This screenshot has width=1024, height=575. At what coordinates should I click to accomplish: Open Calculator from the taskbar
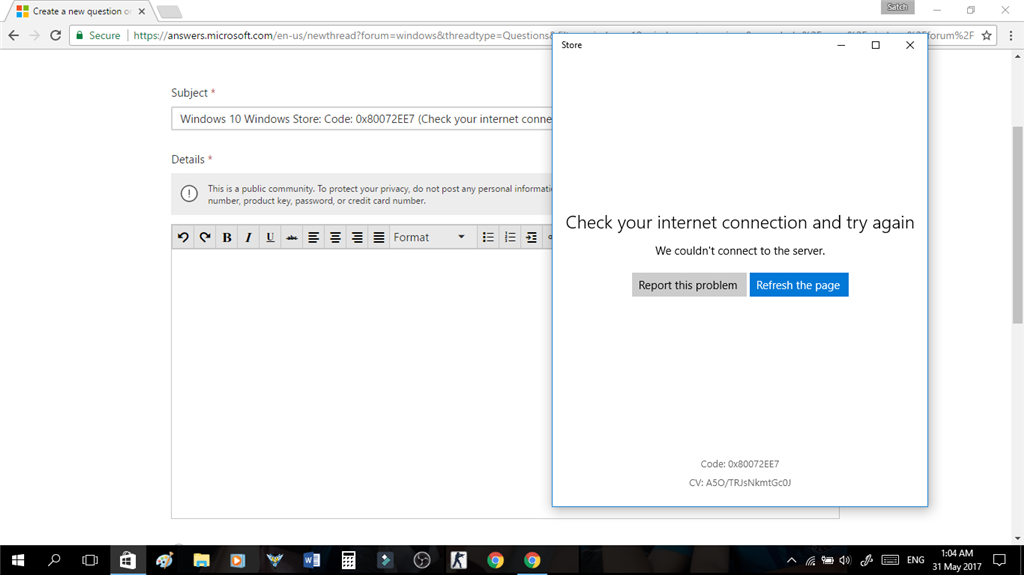tap(348, 560)
